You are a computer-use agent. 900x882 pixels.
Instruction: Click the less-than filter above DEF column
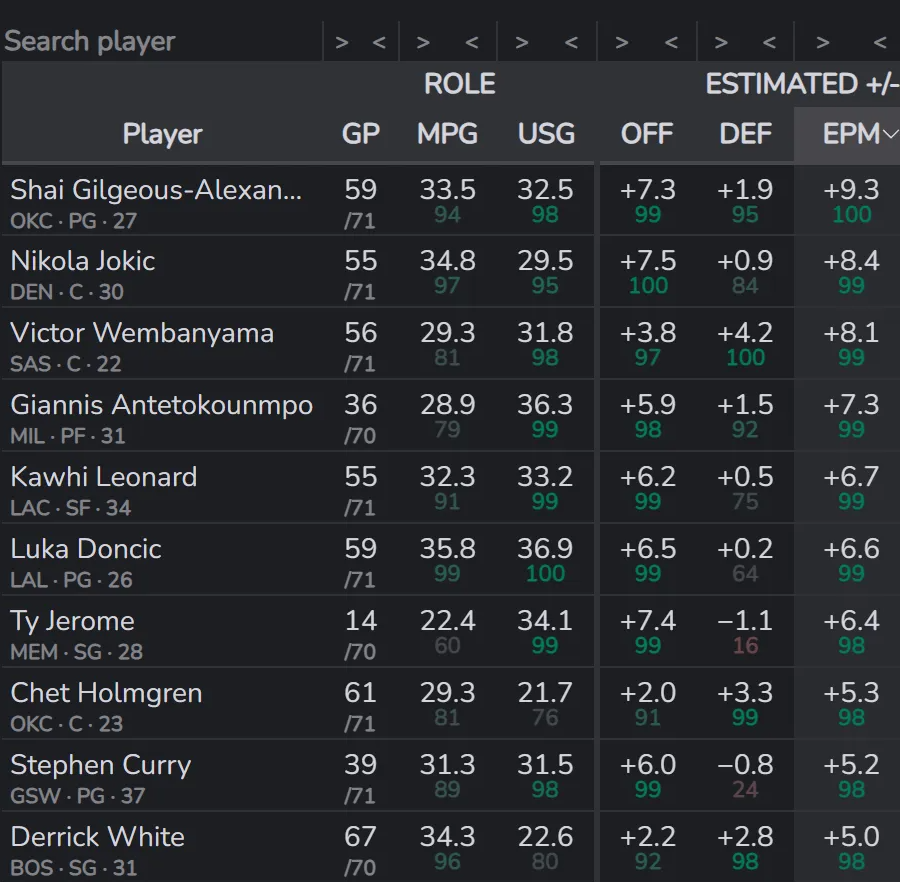coord(770,42)
